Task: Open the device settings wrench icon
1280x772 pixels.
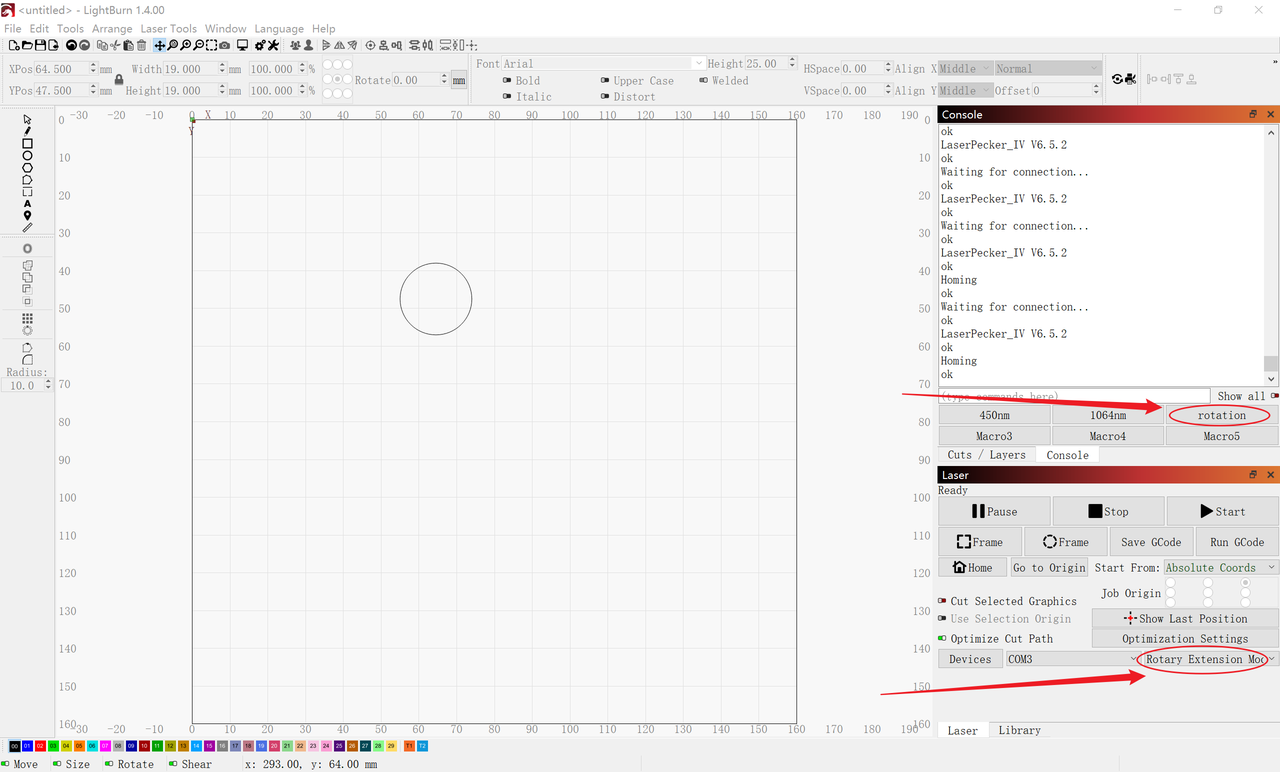Action: pos(273,45)
